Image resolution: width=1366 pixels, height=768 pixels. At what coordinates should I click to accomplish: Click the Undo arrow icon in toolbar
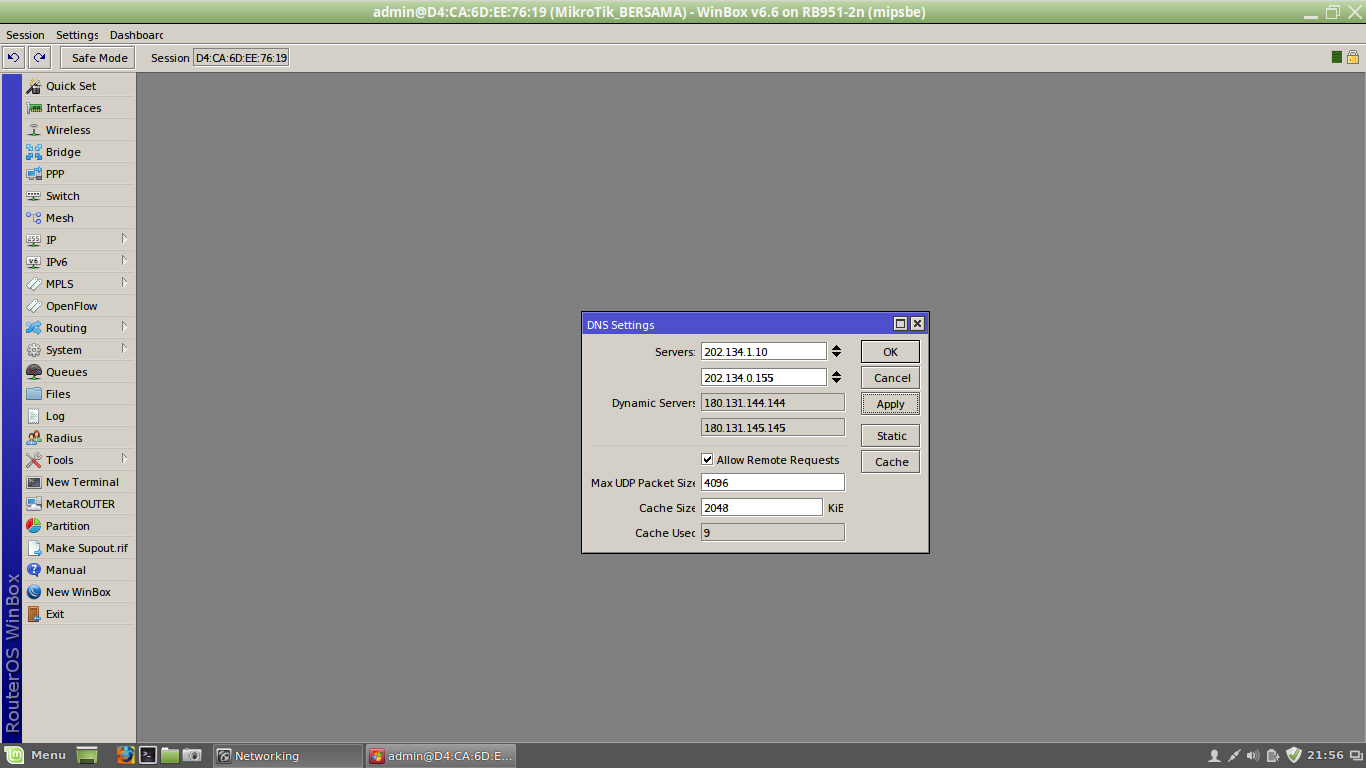[x=14, y=58]
